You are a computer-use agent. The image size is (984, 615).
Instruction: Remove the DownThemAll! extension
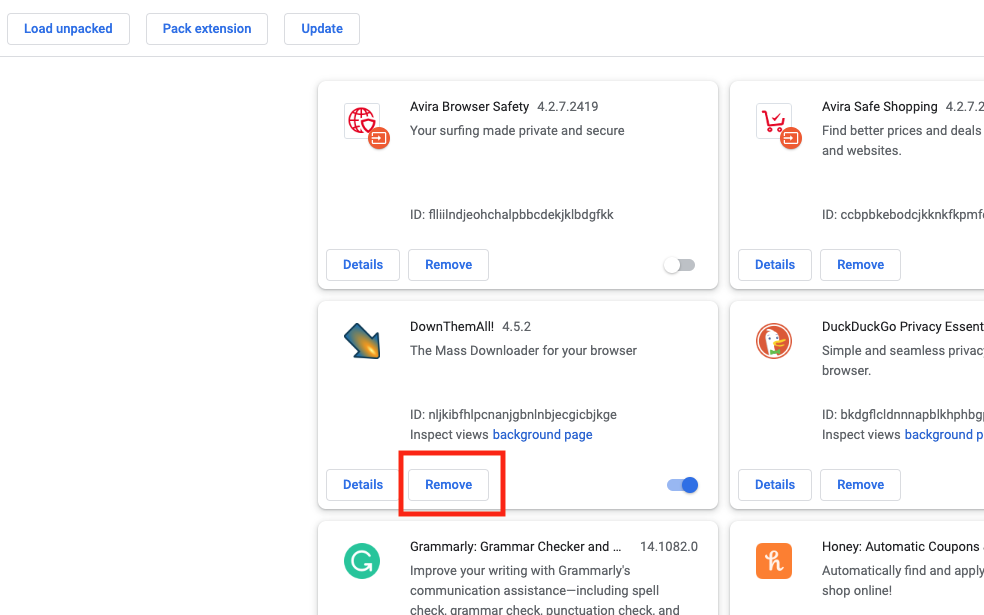click(449, 485)
